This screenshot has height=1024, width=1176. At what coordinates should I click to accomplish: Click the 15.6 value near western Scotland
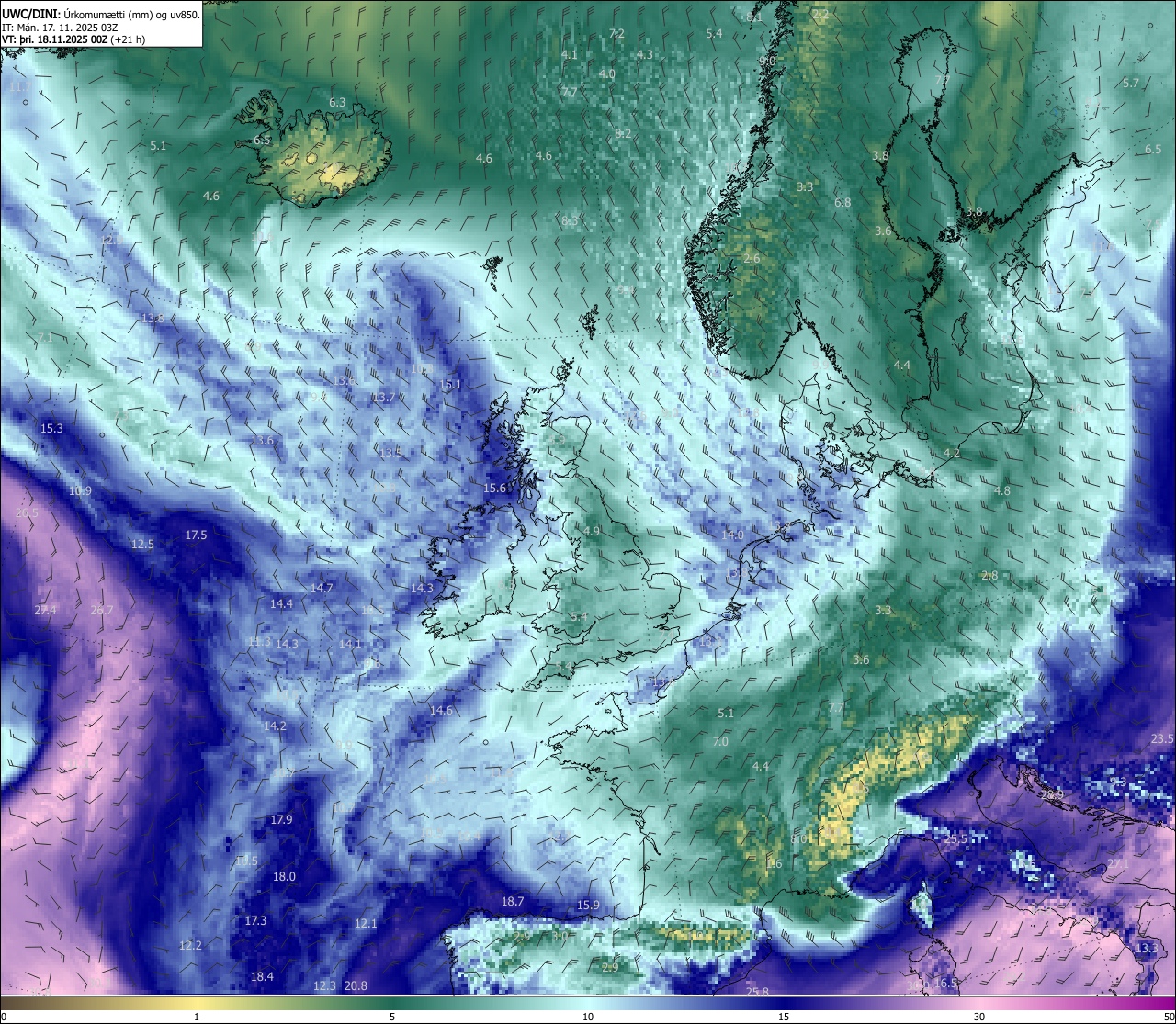[495, 489]
